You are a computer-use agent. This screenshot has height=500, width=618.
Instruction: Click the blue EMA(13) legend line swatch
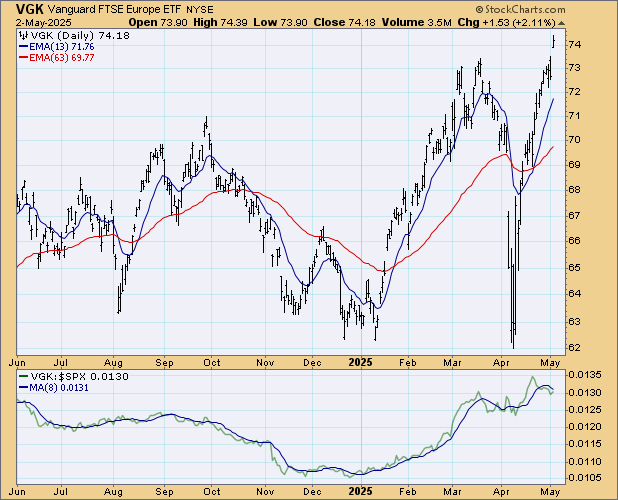click(x=23, y=47)
